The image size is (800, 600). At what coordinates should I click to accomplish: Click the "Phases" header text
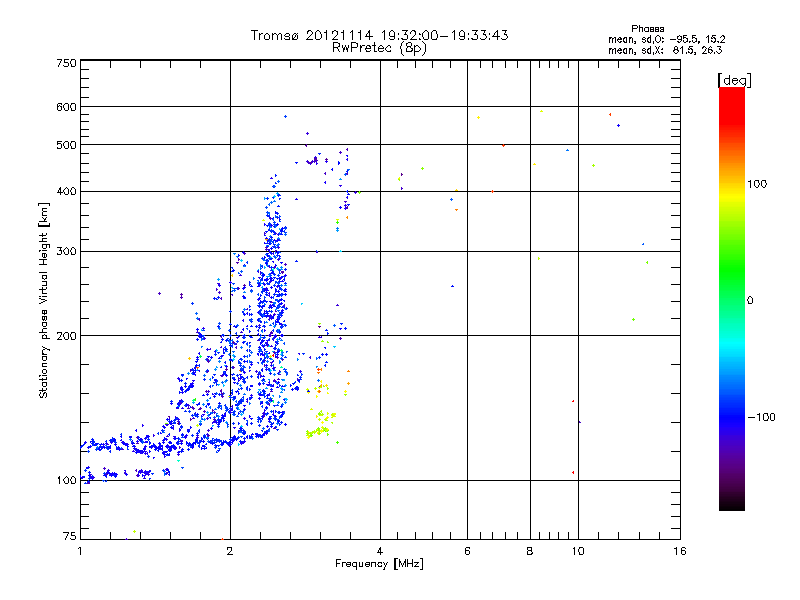(x=647, y=29)
